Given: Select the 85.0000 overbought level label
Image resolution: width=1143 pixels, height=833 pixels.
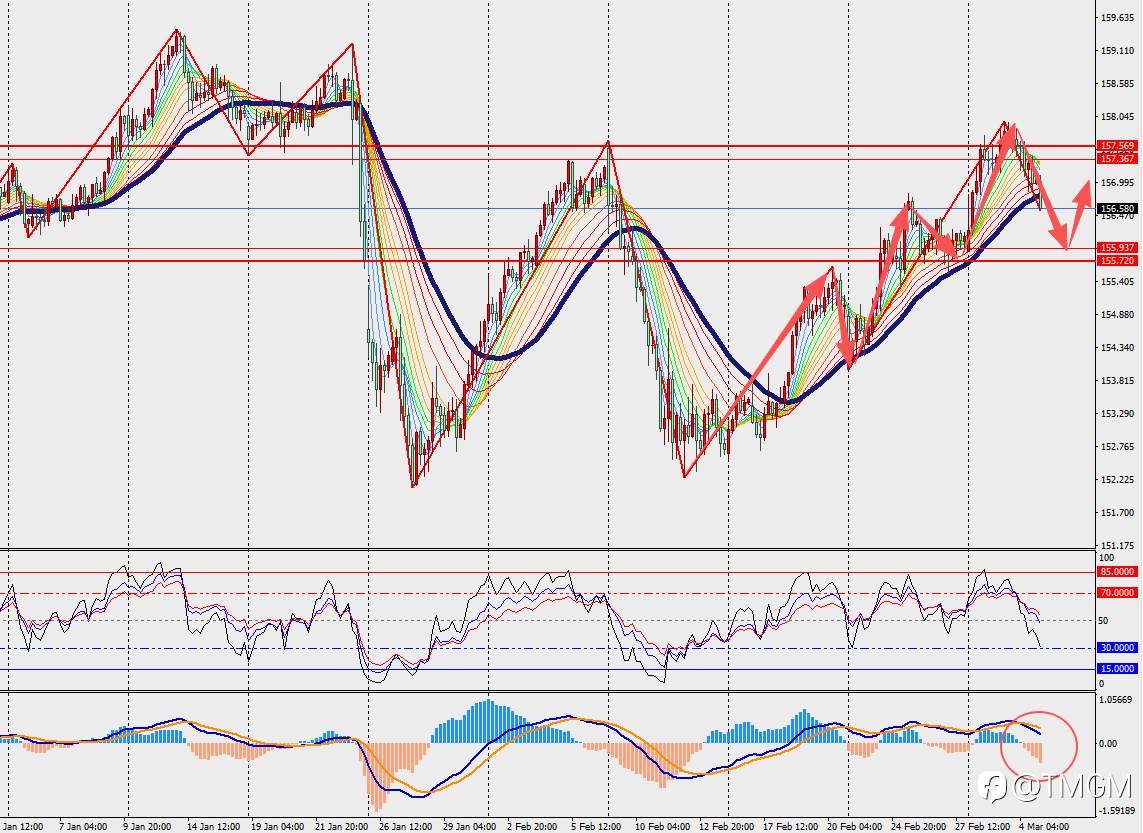Looking at the screenshot, I should 1117,572.
